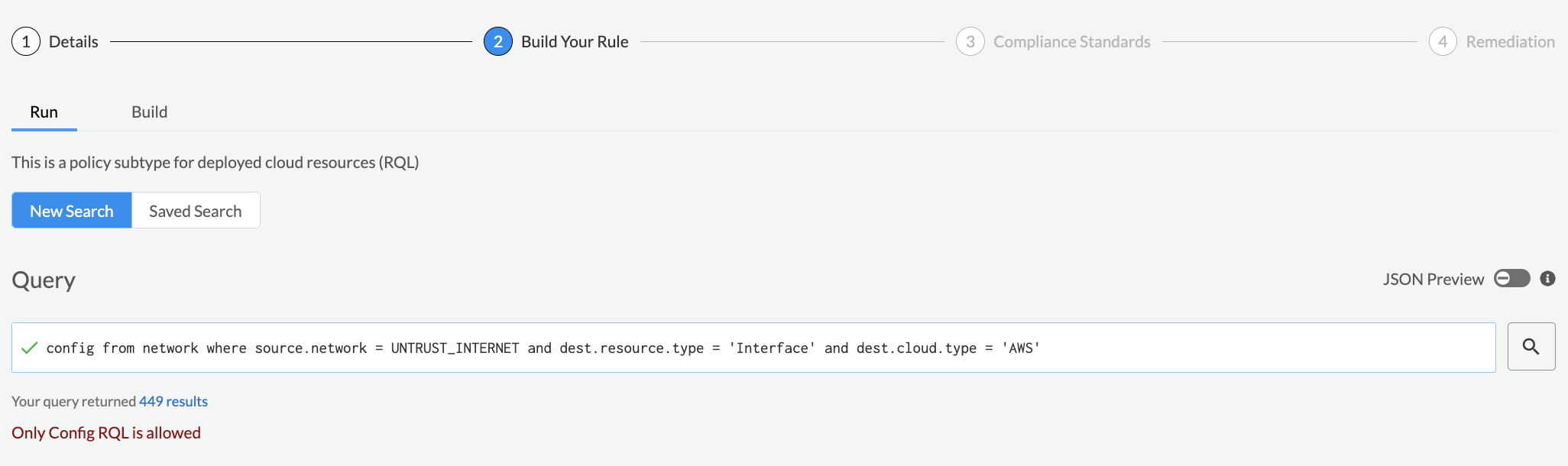Click the Only Config RQL is allowed message
The height and width of the screenshot is (466, 1568).
[106, 433]
